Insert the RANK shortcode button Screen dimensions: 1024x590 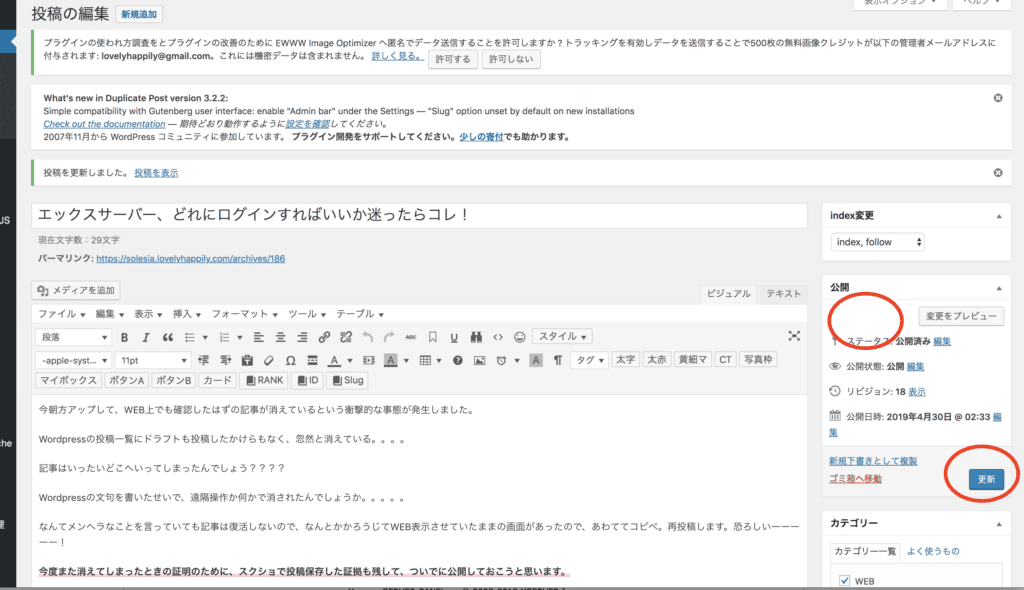(x=264, y=380)
